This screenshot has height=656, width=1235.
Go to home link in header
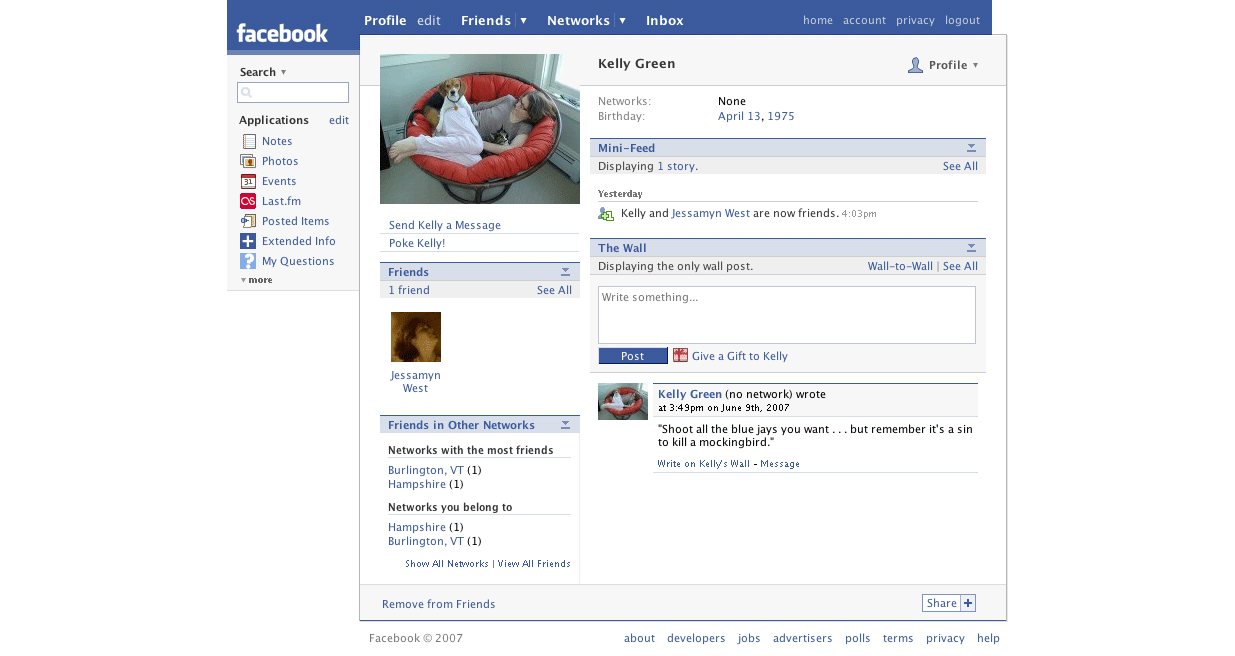coord(818,20)
